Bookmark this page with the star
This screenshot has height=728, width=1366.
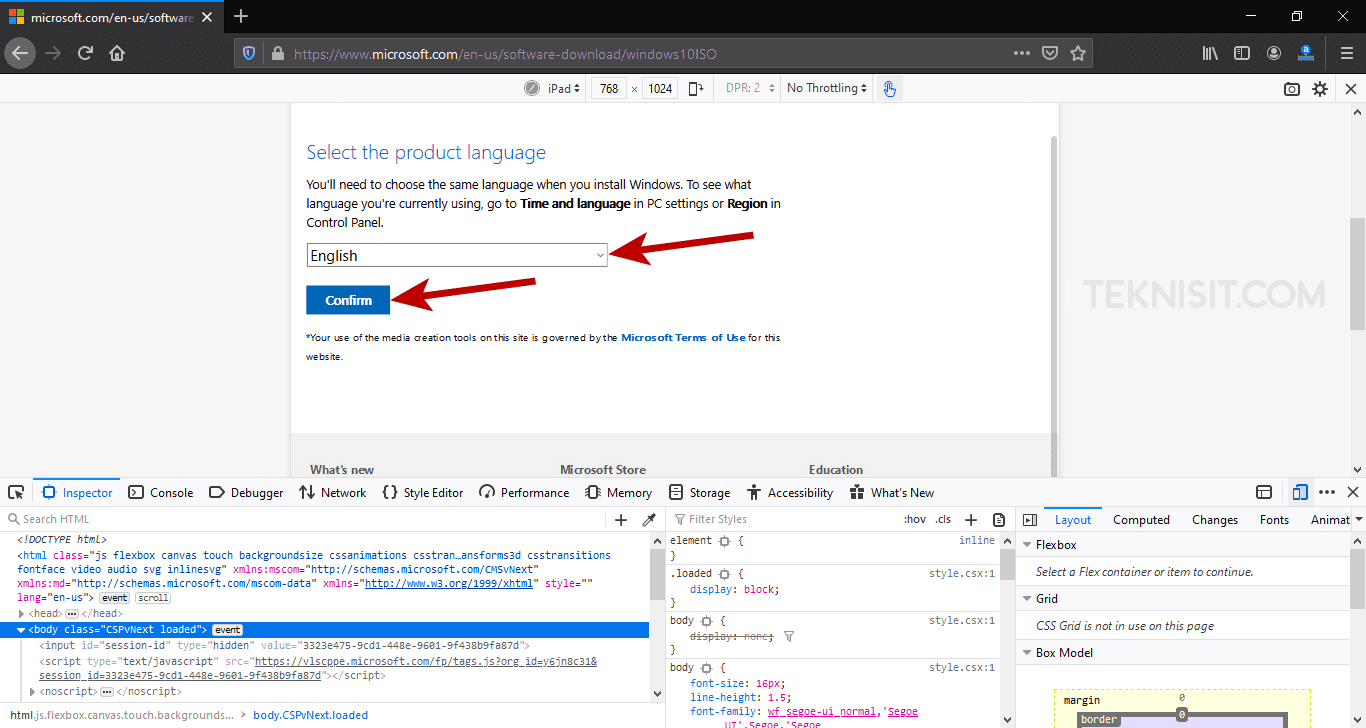tap(1078, 53)
